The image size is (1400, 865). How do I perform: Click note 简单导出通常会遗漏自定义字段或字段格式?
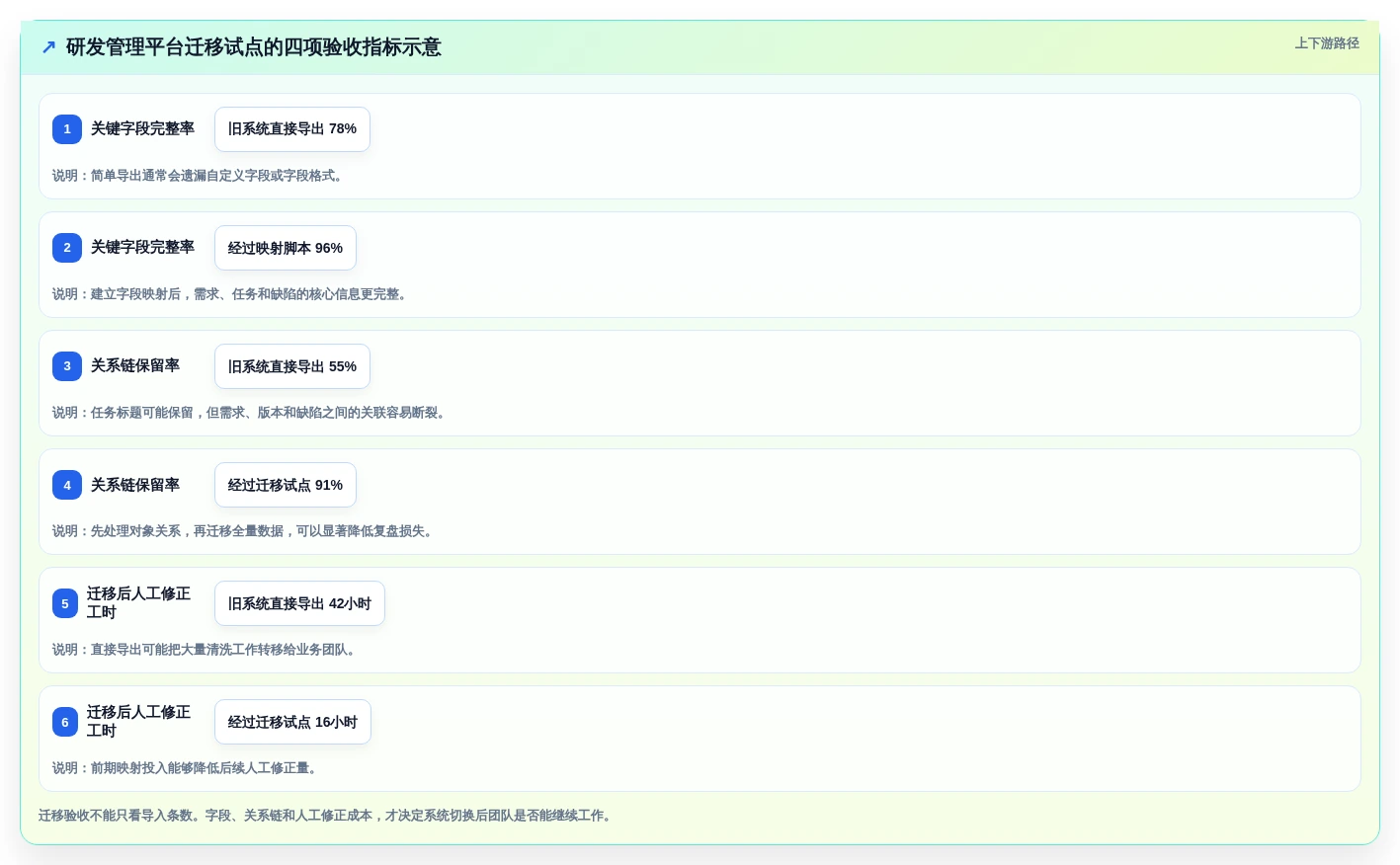tap(198, 176)
